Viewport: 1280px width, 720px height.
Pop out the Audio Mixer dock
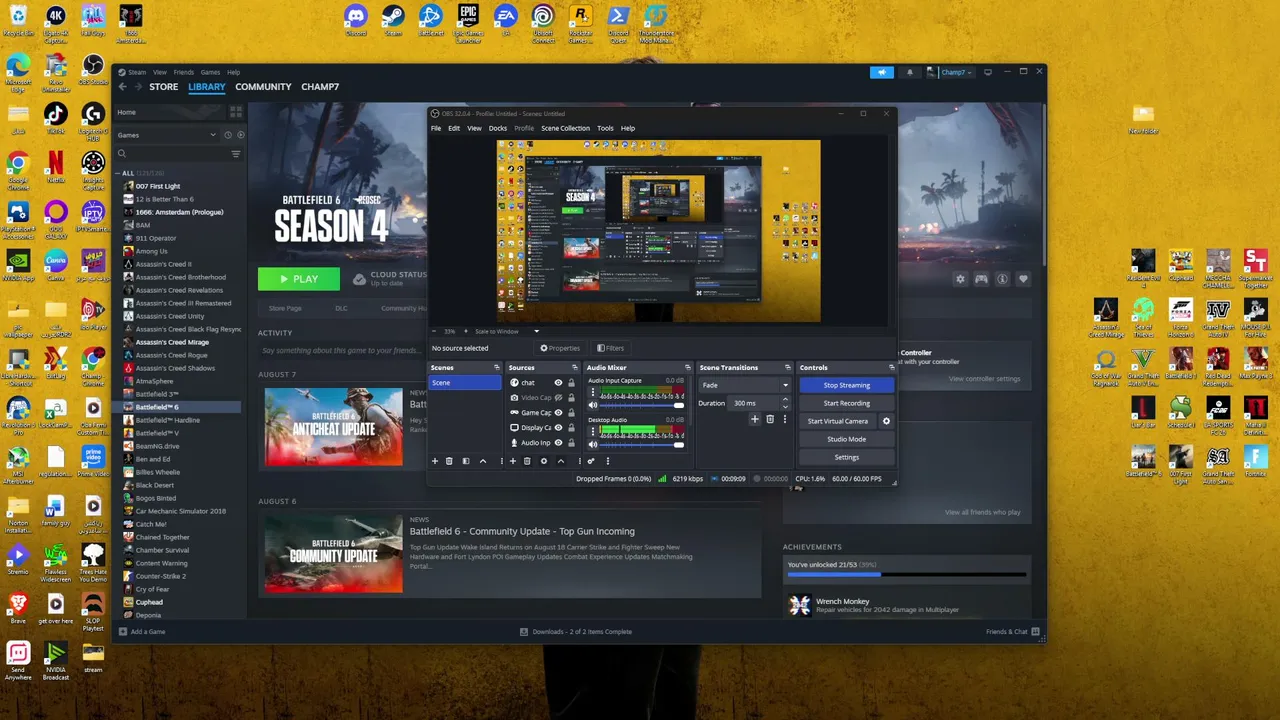click(x=688, y=368)
